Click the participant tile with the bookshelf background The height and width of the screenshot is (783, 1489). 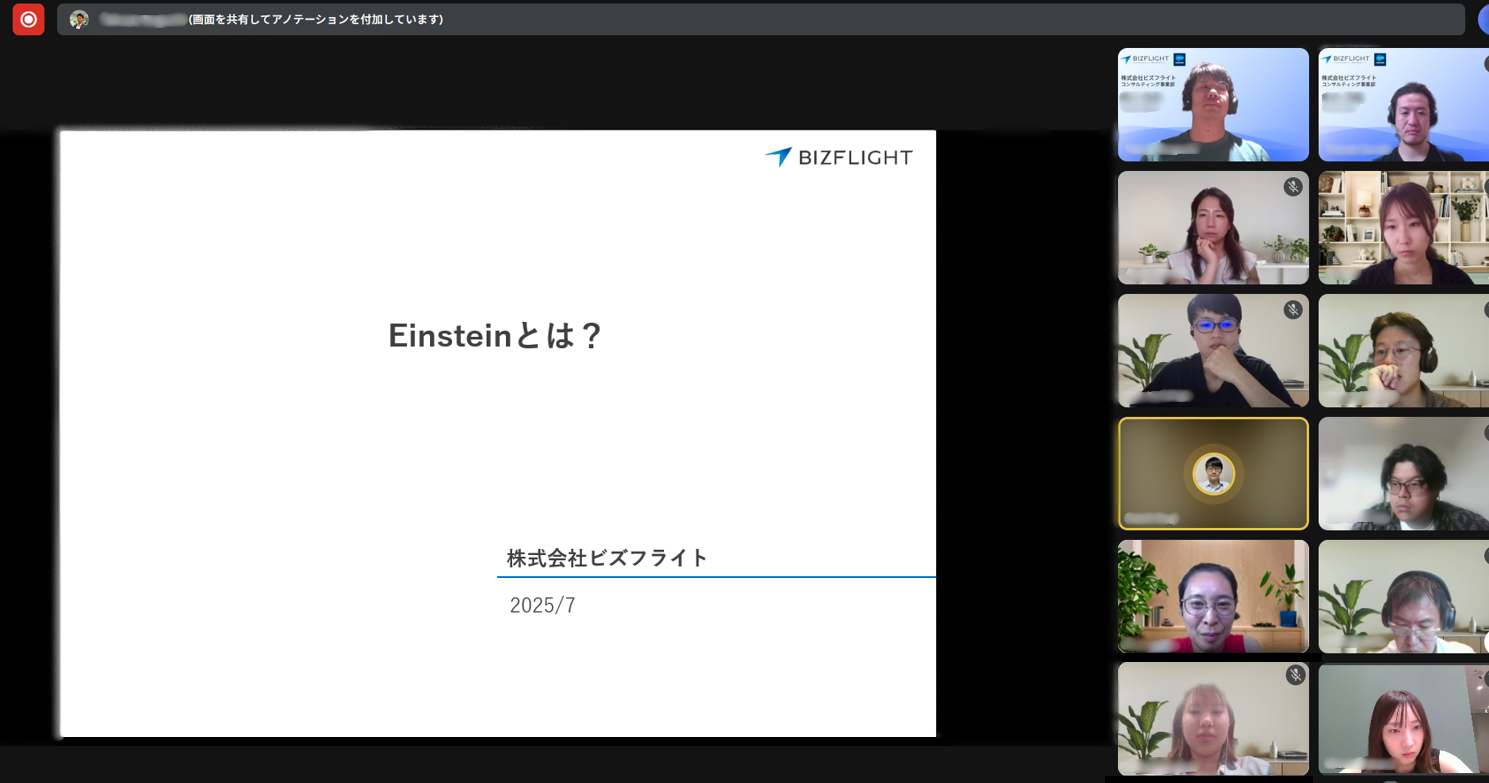1402,227
